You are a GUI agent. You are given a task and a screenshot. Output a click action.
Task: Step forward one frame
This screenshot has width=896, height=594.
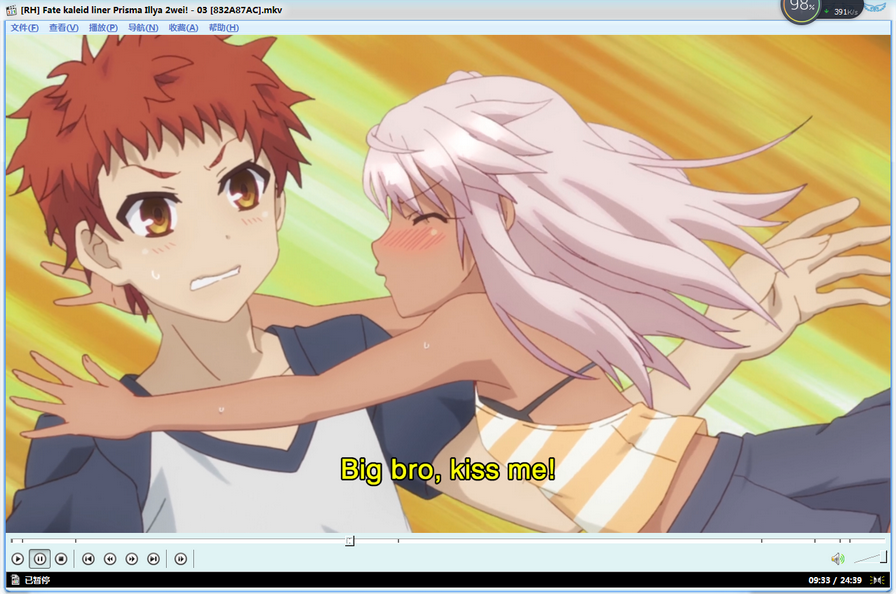[x=181, y=559]
